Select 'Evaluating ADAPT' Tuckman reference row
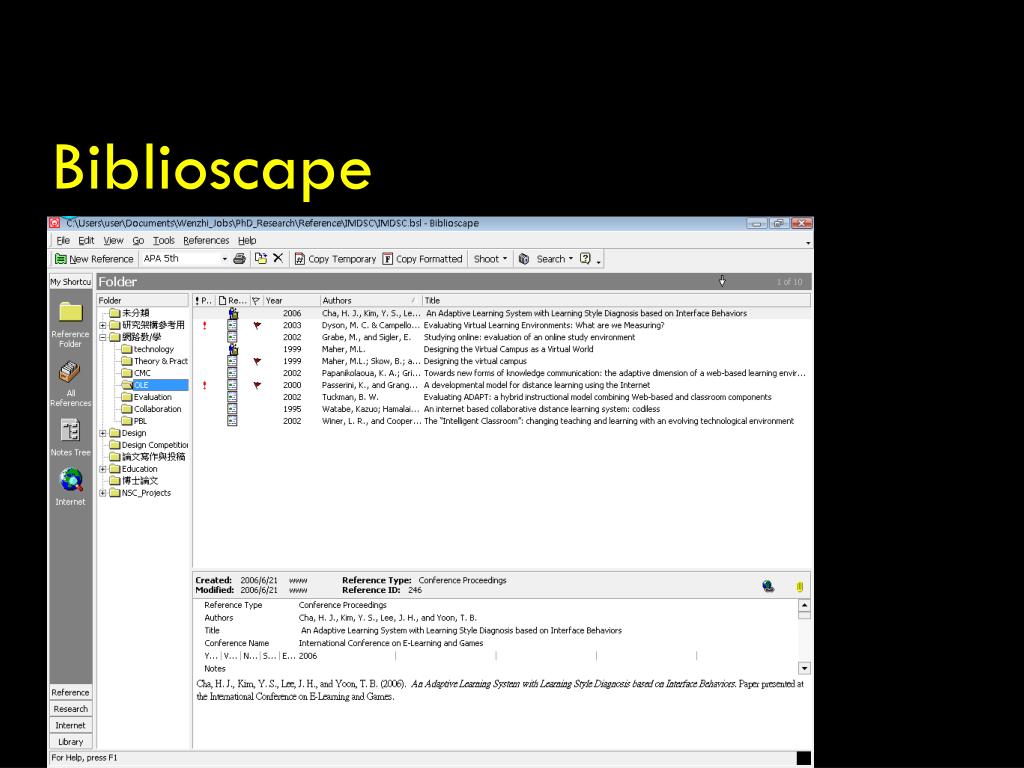 point(502,397)
